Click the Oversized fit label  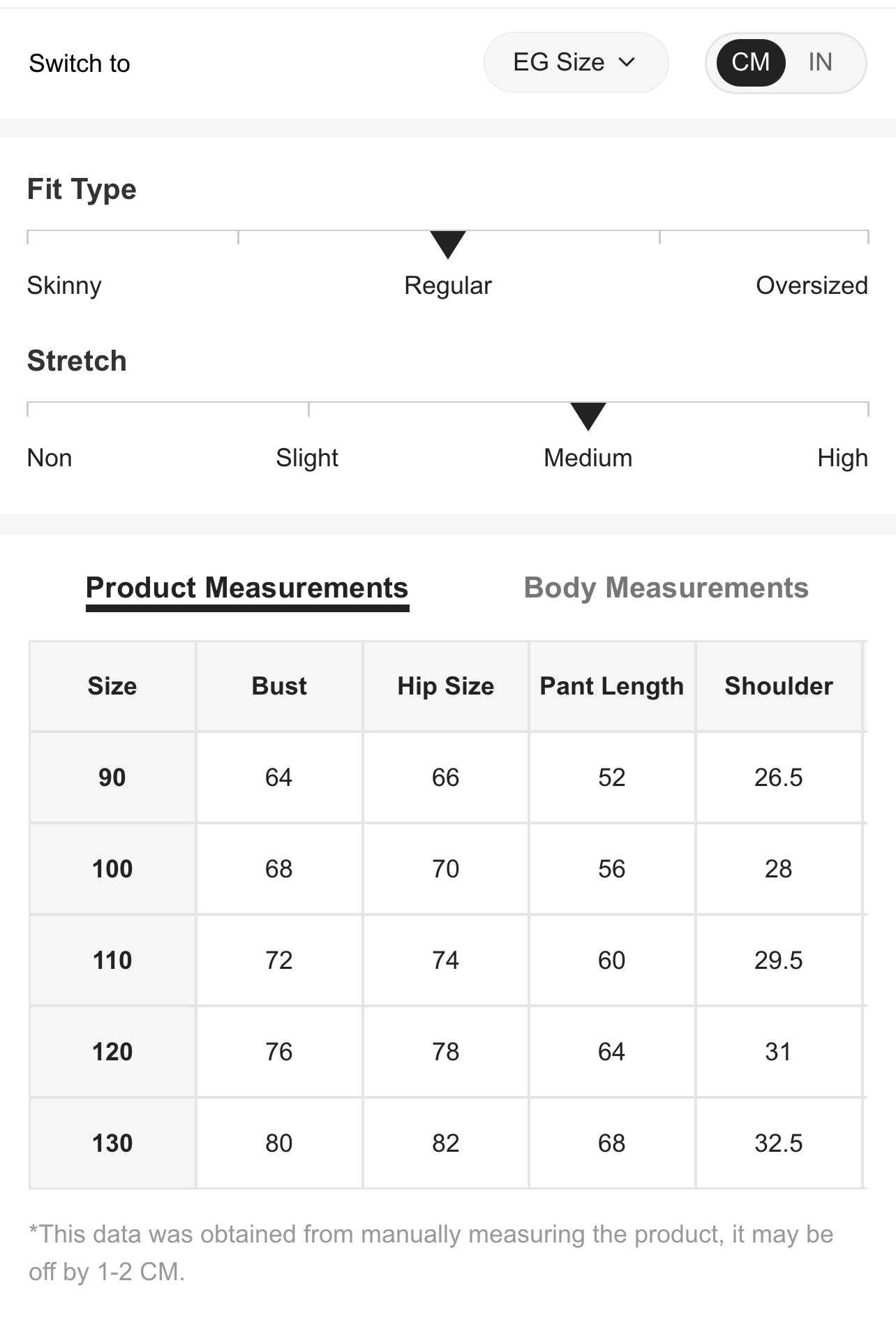point(812,285)
